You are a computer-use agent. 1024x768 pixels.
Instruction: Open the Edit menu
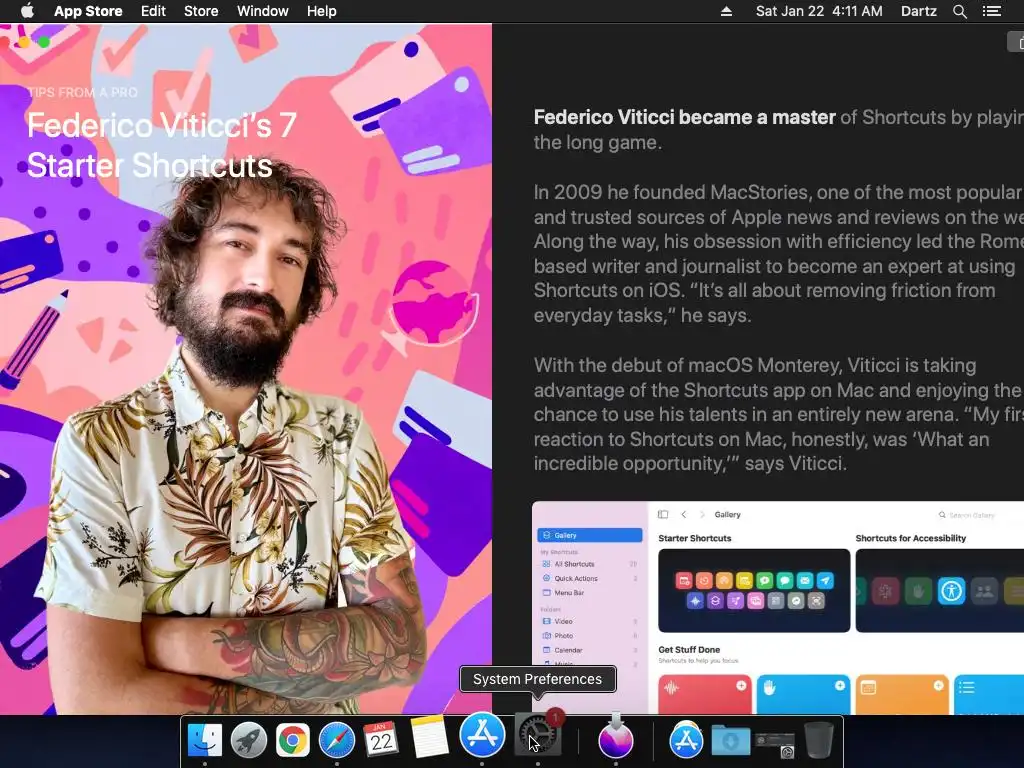click(x=153, y=11)
